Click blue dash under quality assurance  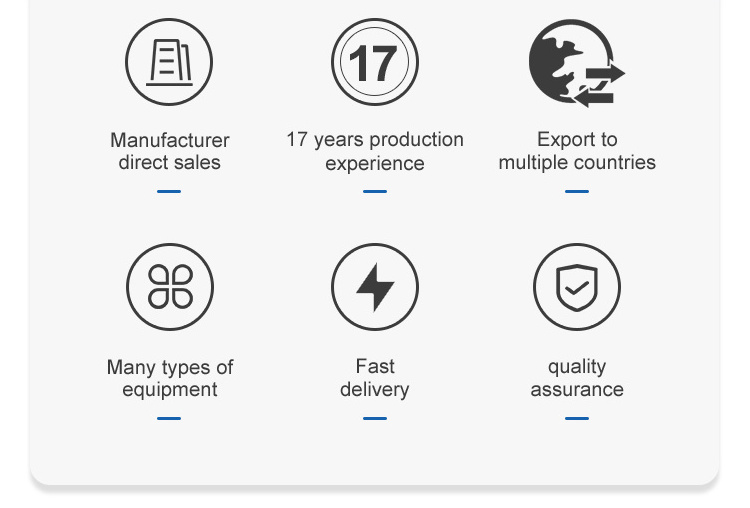coord(577,418)
